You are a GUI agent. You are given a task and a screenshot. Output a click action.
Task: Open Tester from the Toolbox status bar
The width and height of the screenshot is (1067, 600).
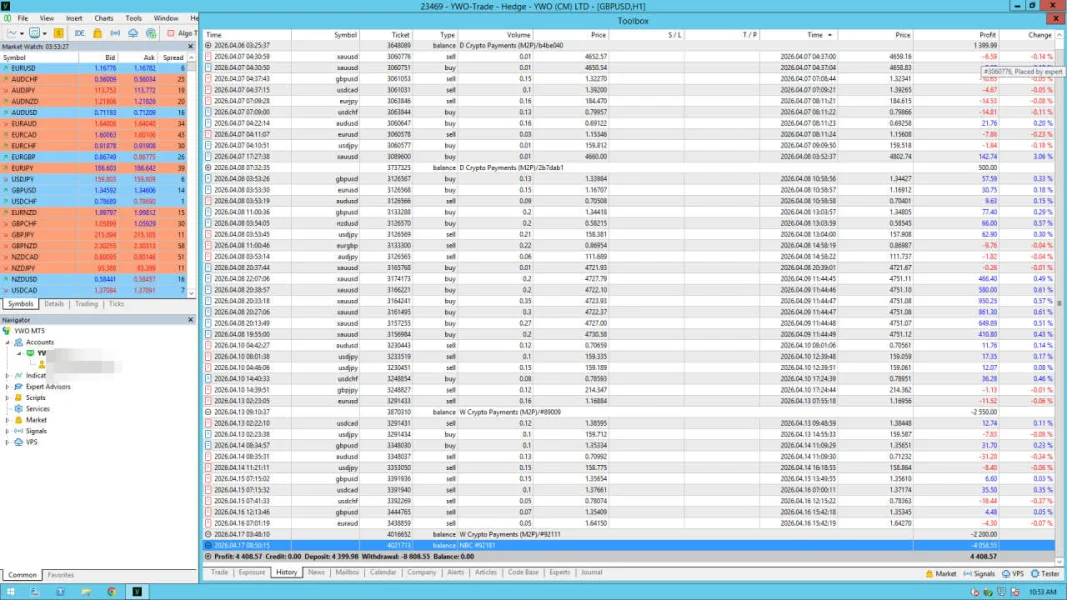click(x=1045, y=574)
